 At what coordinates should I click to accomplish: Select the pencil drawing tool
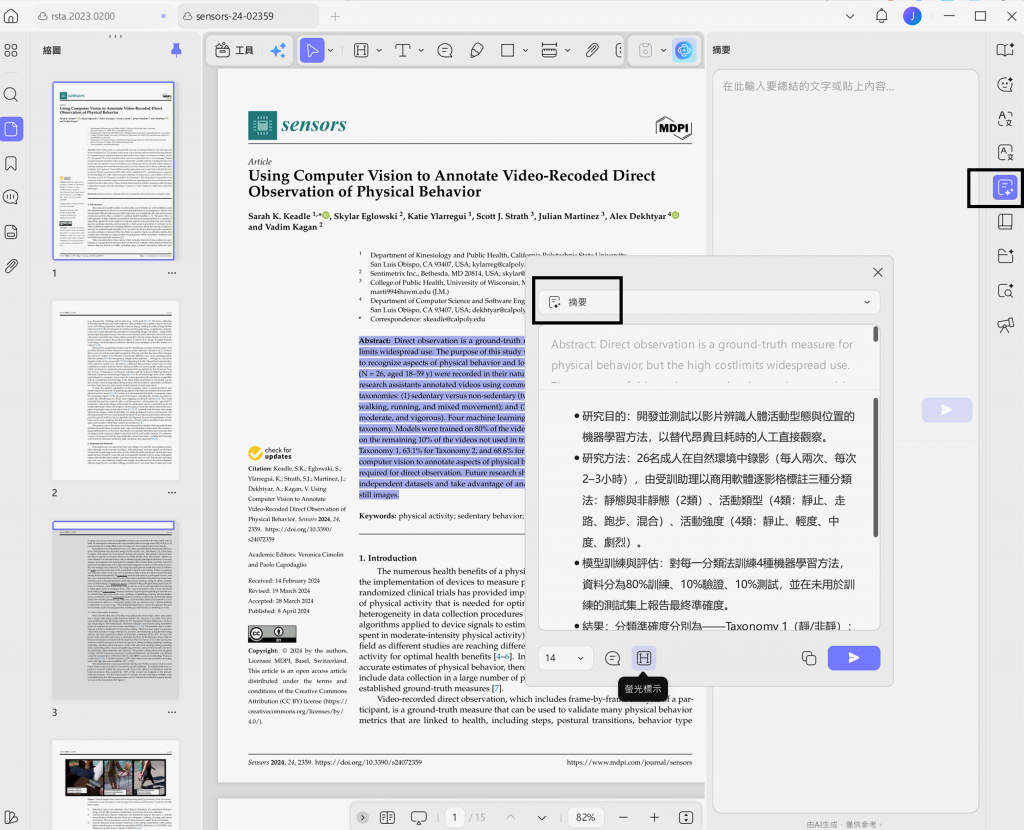coord(477,50)
